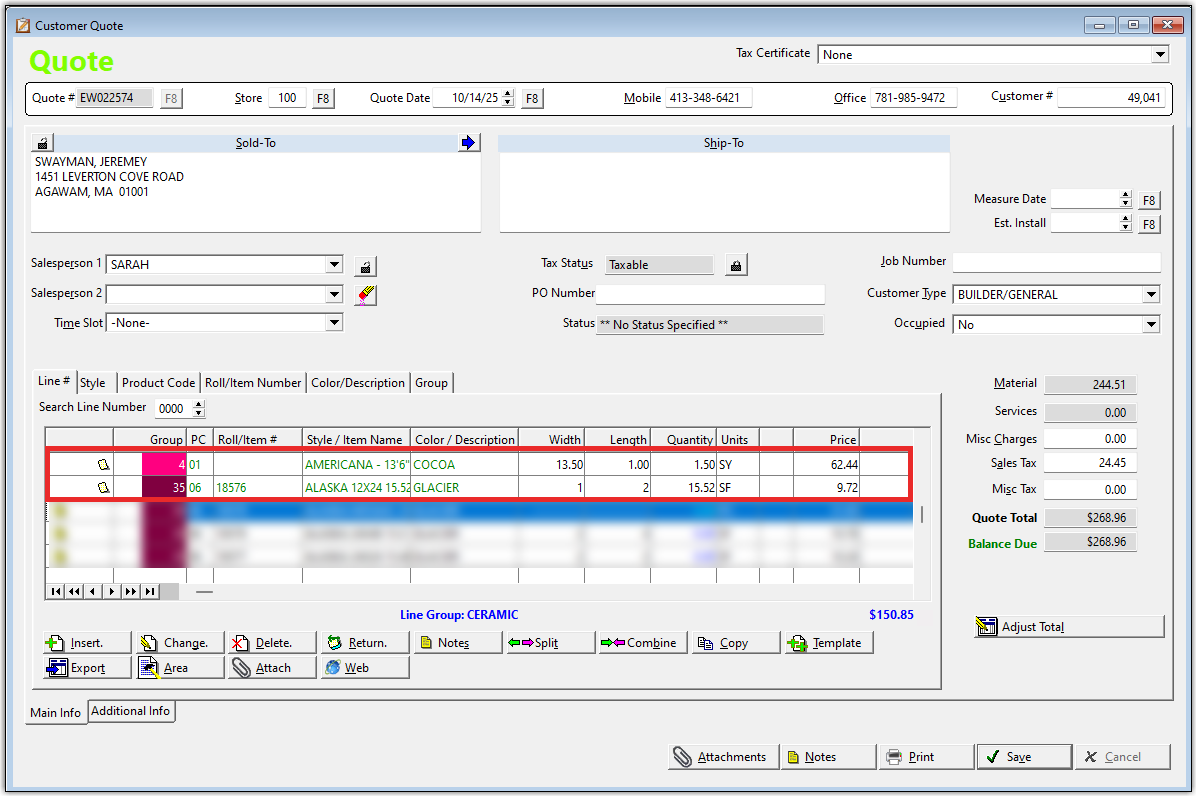Open line Notes in the line toolbar

coord(458,643)
